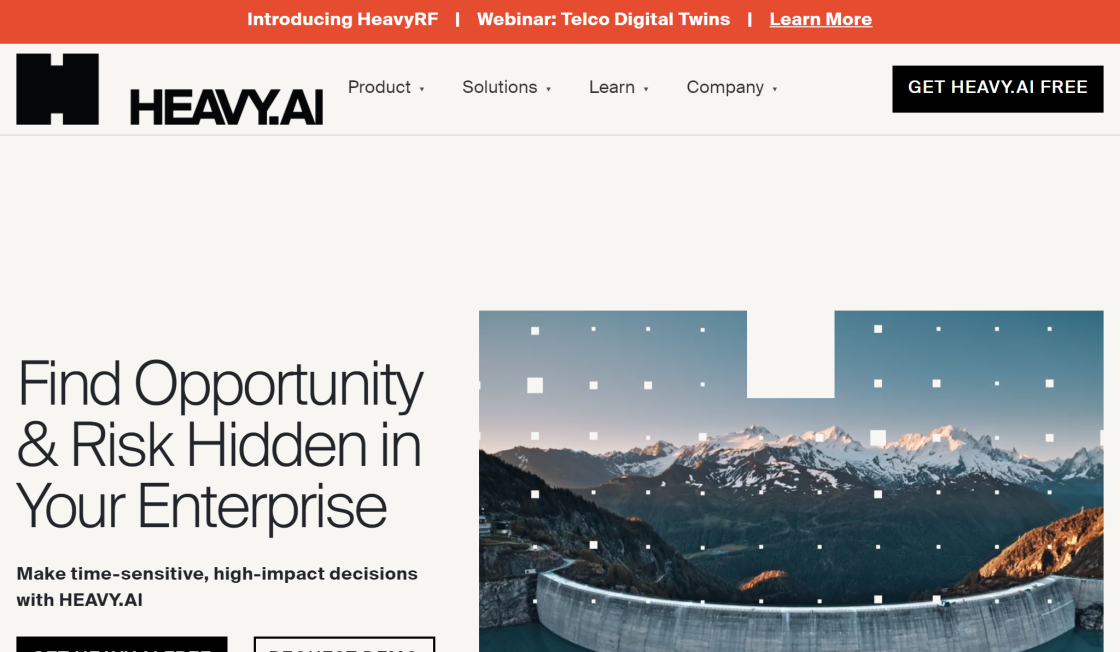Click the Find Opportunity & Risk headline
Viewport: 1120px width, 652px height.
(x=220, y=445)
